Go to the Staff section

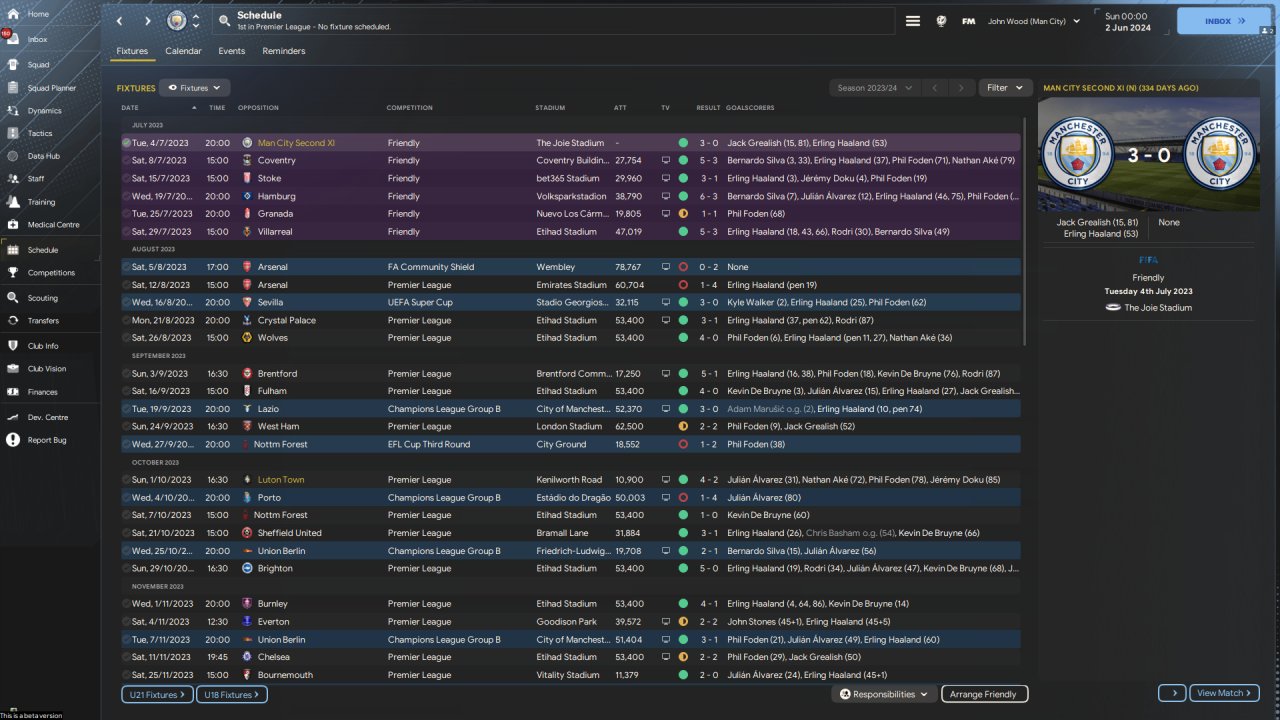pyautogui.click(x=36, y=179)
